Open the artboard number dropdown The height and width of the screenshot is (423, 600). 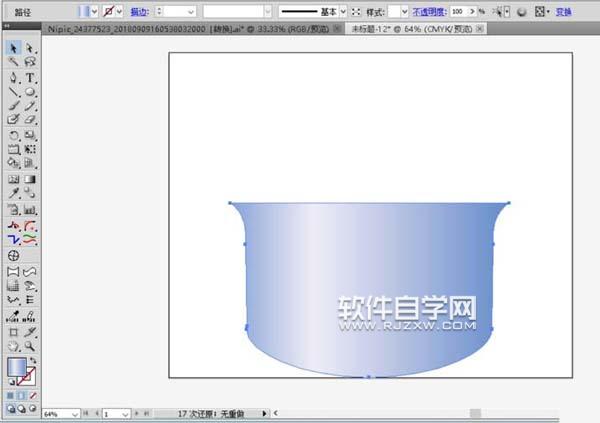coord(125,414)
